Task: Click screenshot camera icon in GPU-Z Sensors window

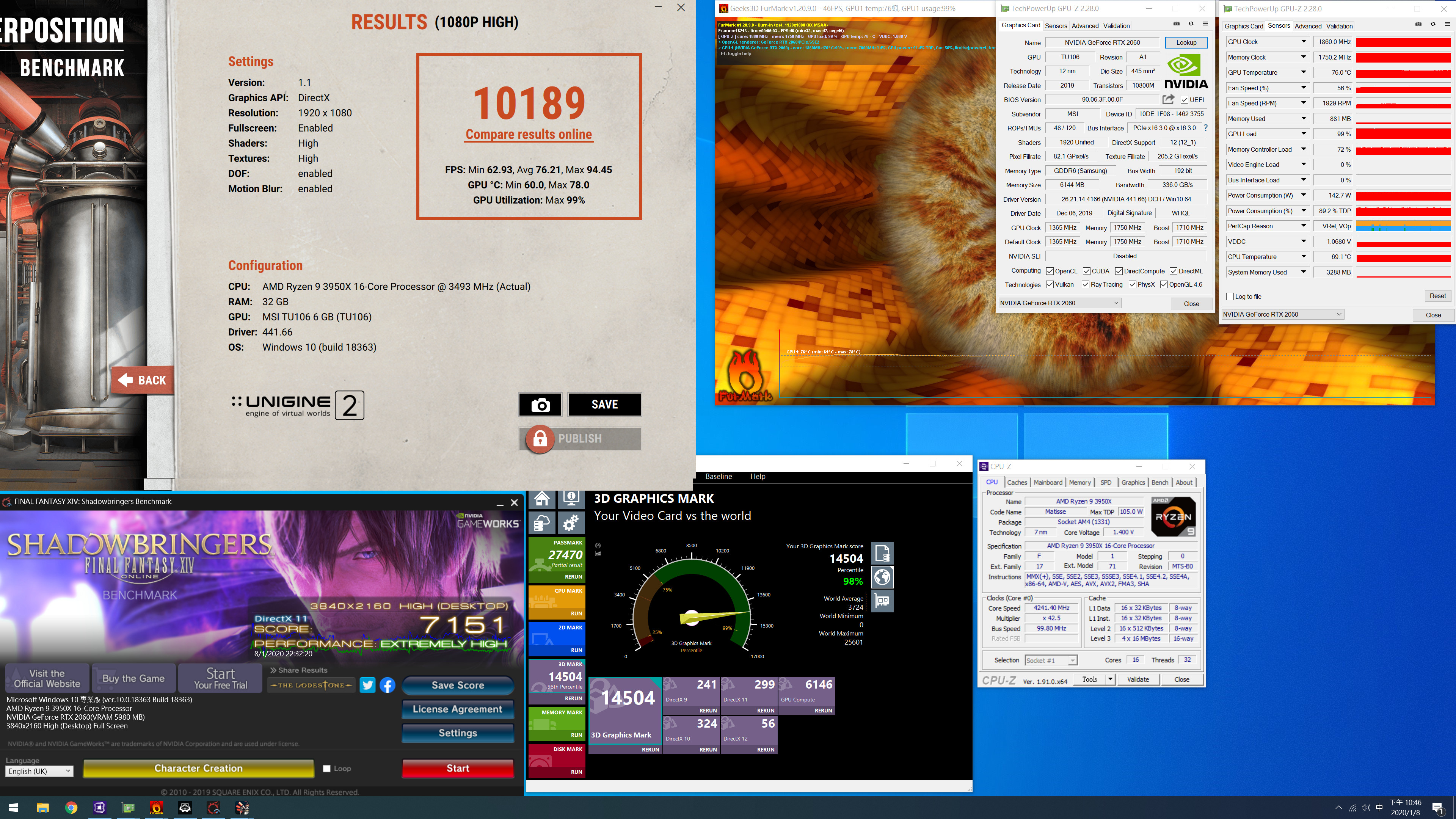Action: 1418,24
